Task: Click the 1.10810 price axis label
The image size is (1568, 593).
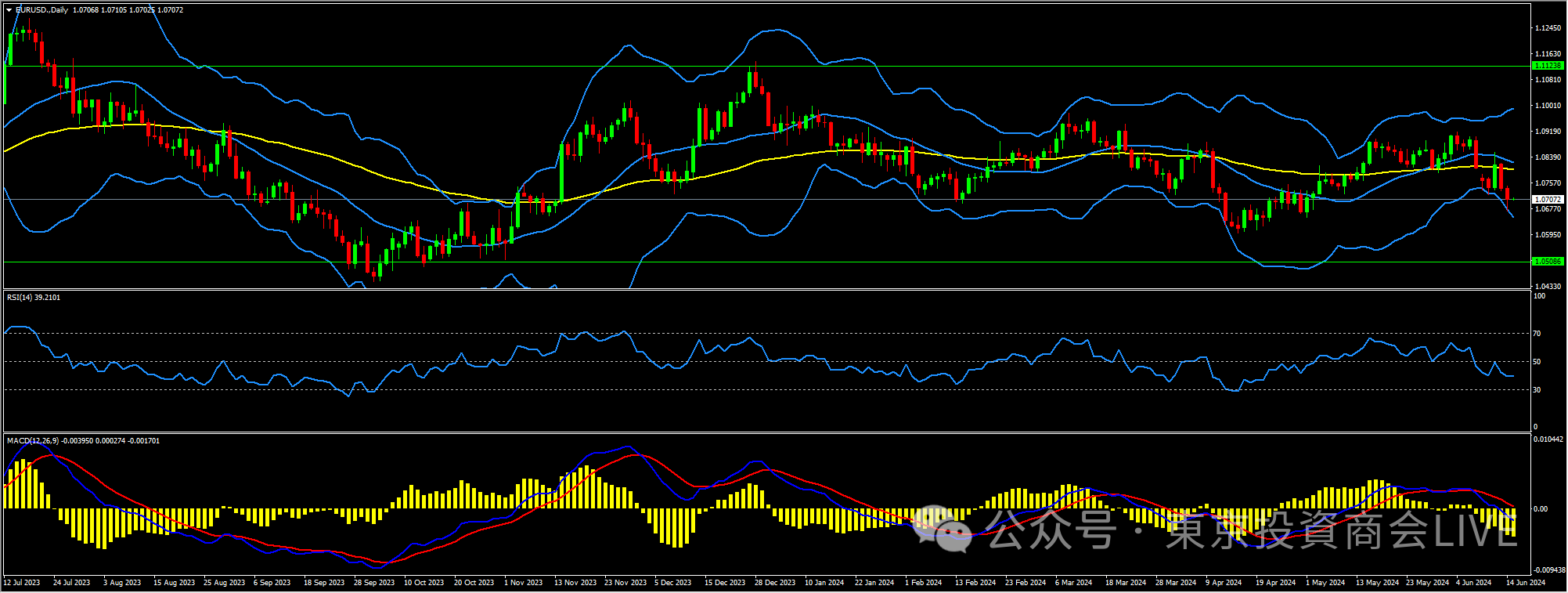Action: pos(1548,80)
